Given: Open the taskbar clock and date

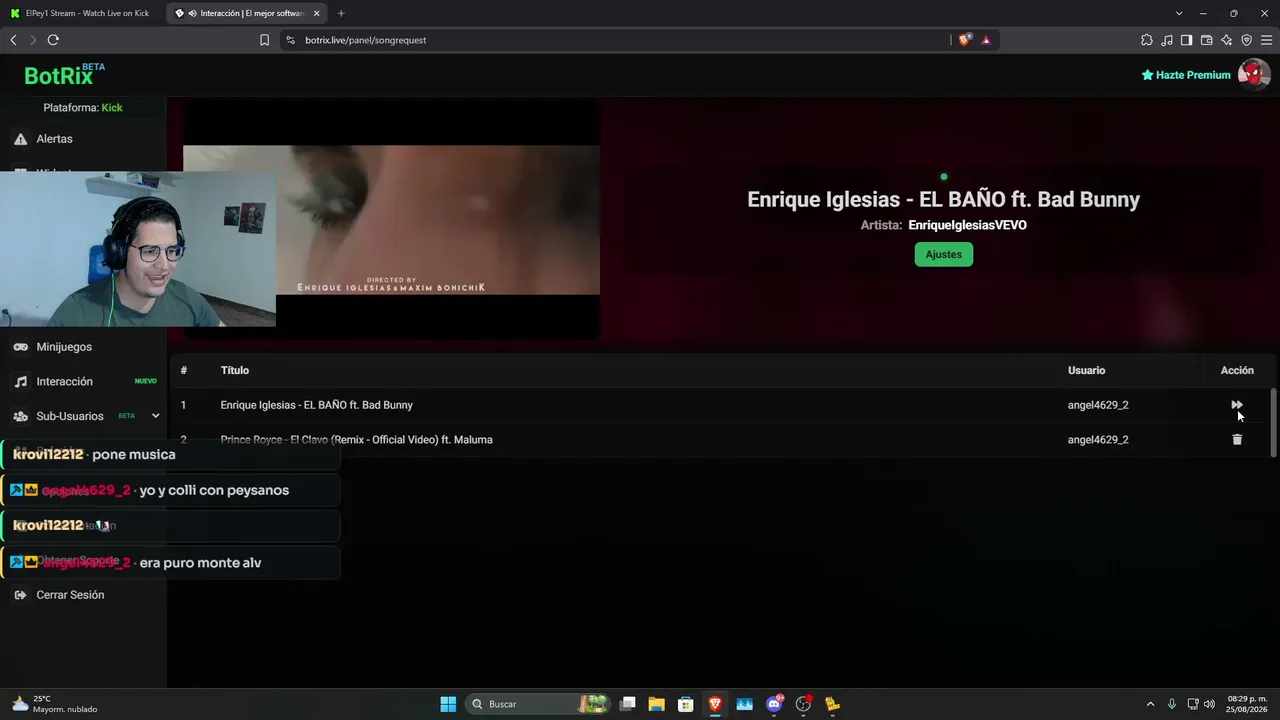Looking at the screenshot, I should 1247,704.
